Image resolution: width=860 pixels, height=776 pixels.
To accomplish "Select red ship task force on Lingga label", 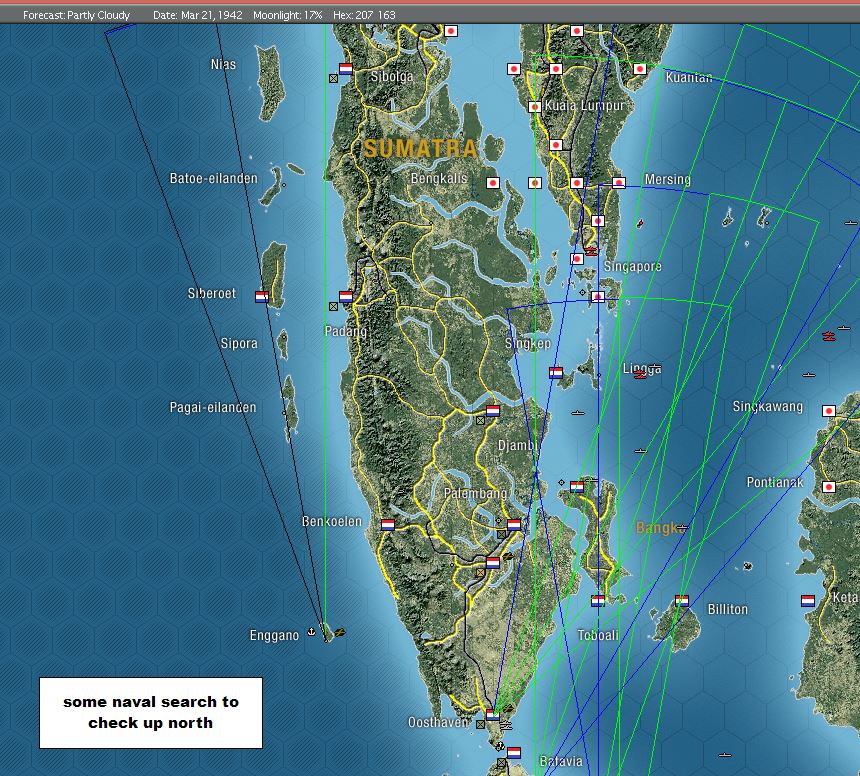I will (640, 375).
